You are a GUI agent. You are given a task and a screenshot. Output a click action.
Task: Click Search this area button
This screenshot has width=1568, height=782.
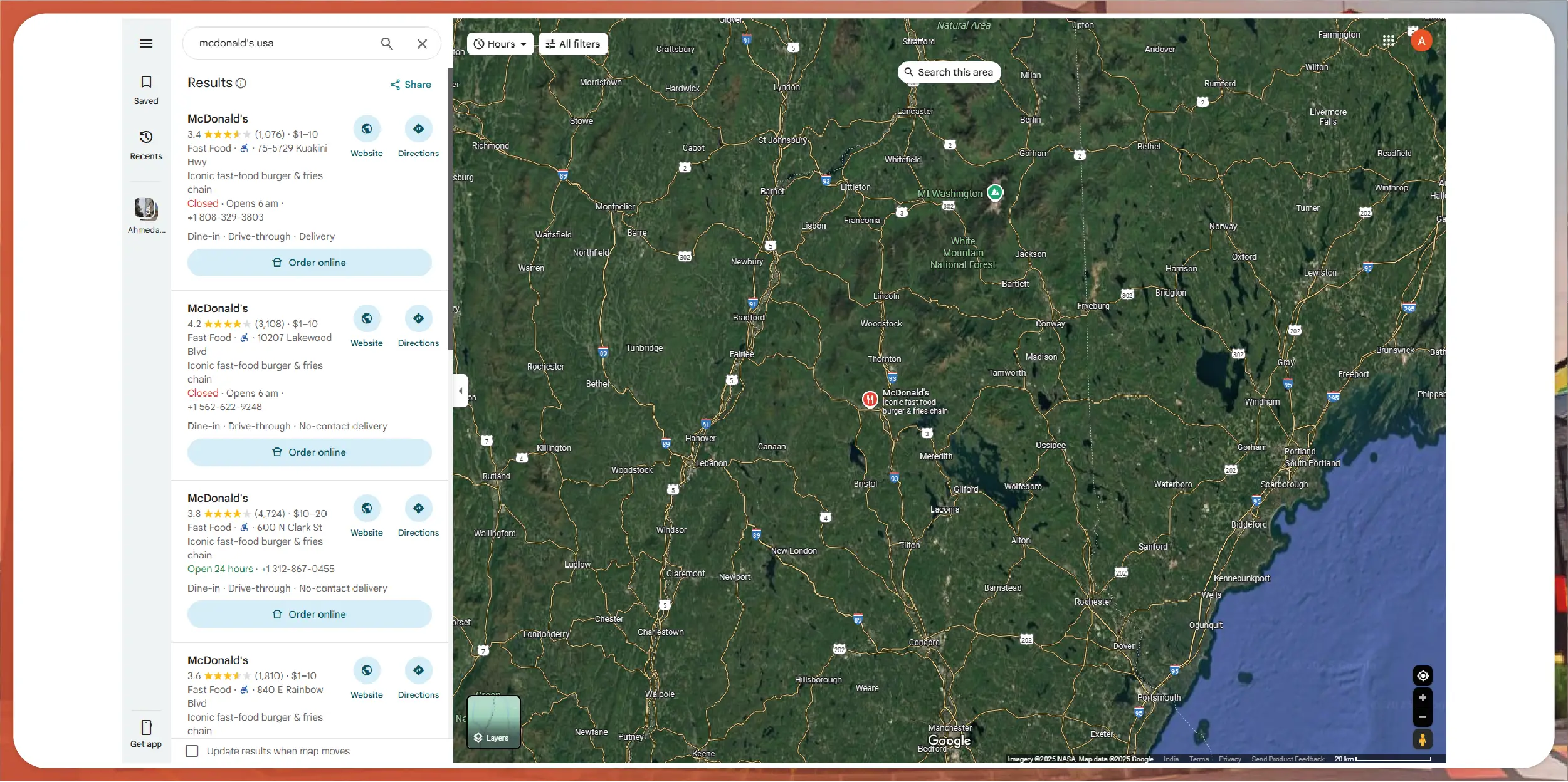coord(949,73)
